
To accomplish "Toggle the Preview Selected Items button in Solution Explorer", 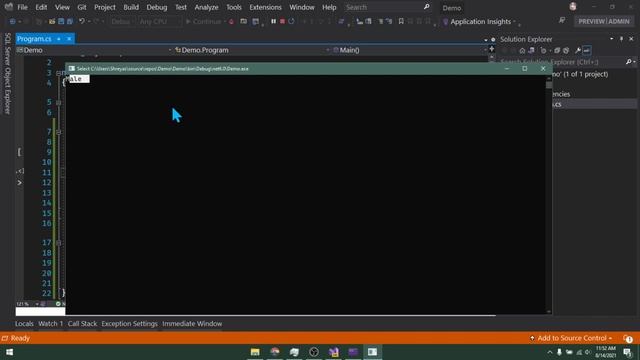I will coord(587,51).
